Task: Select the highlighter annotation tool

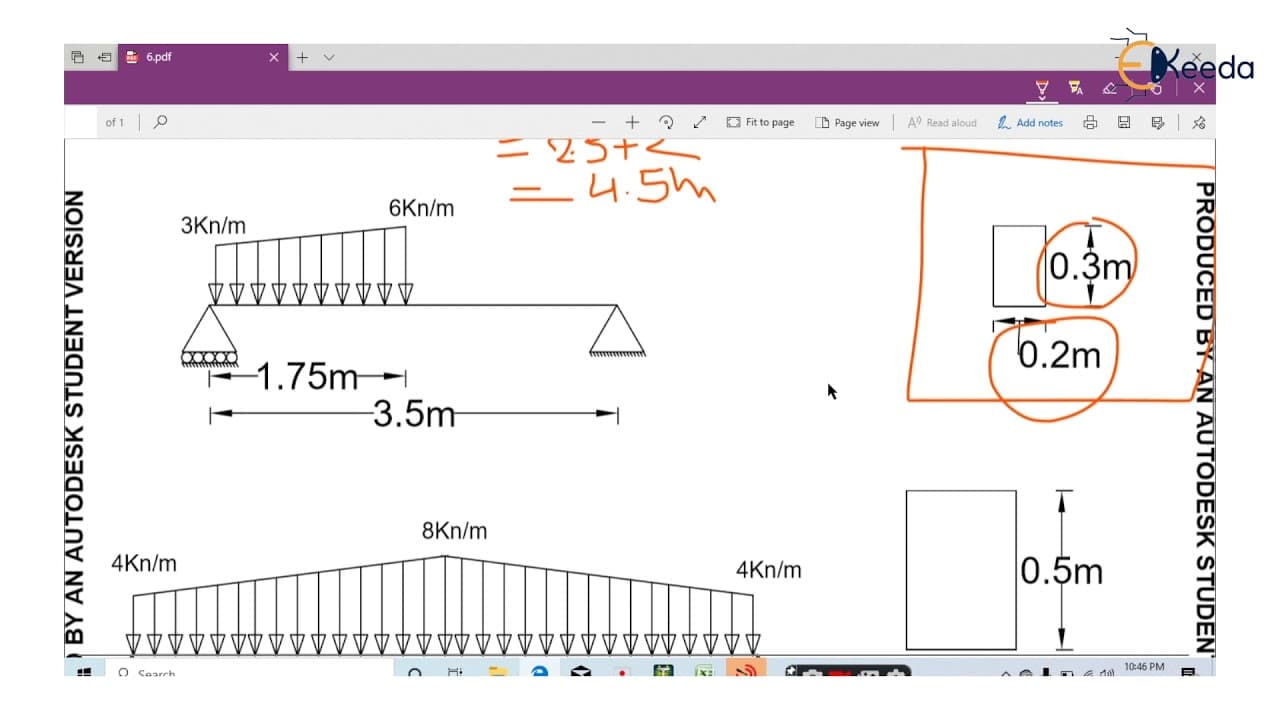Action: click(x=1075, y=88)
